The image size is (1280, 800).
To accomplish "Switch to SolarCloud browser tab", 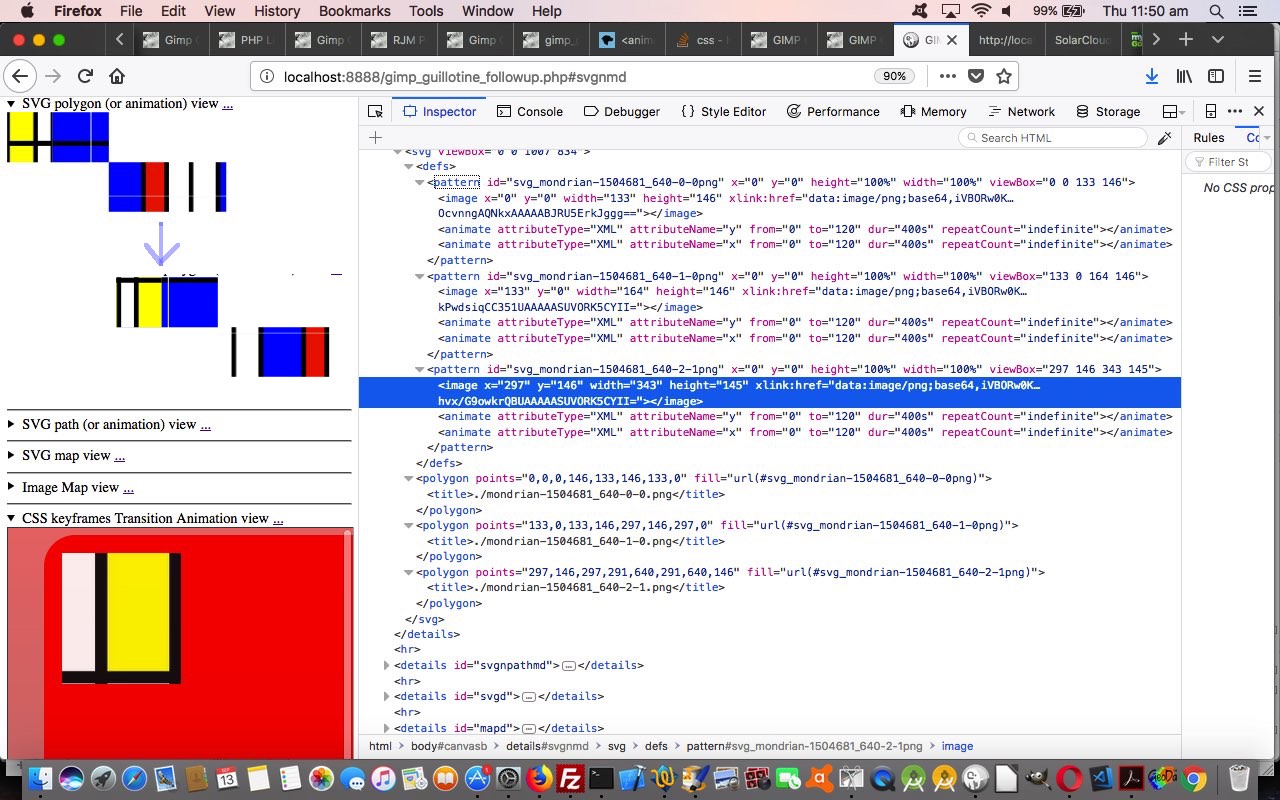I will [1083, 40].
